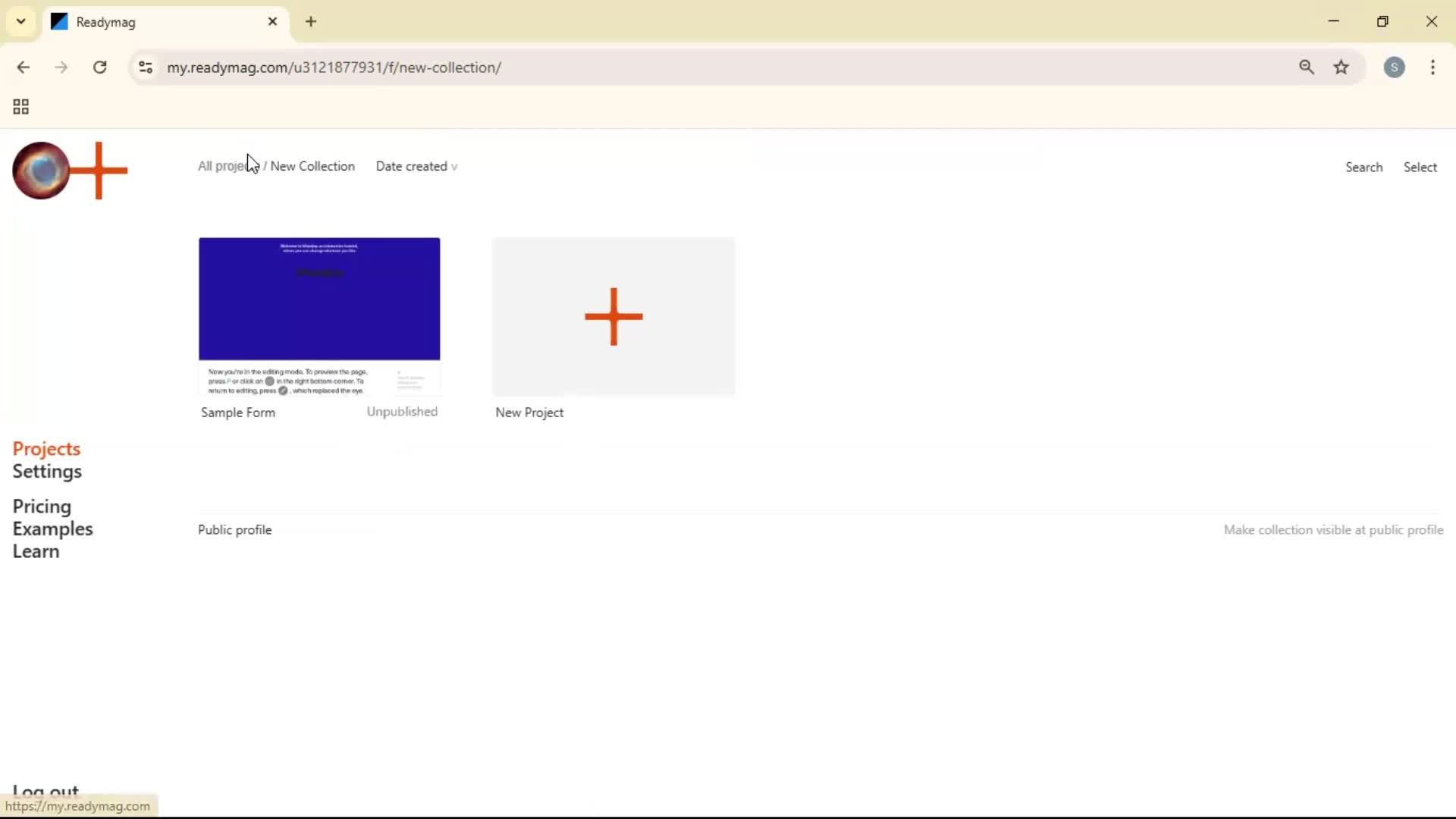Open the bookmark star in the address bar
Image resolution: width=1456 pixels, height=819 pixels.
(1342, 67)
